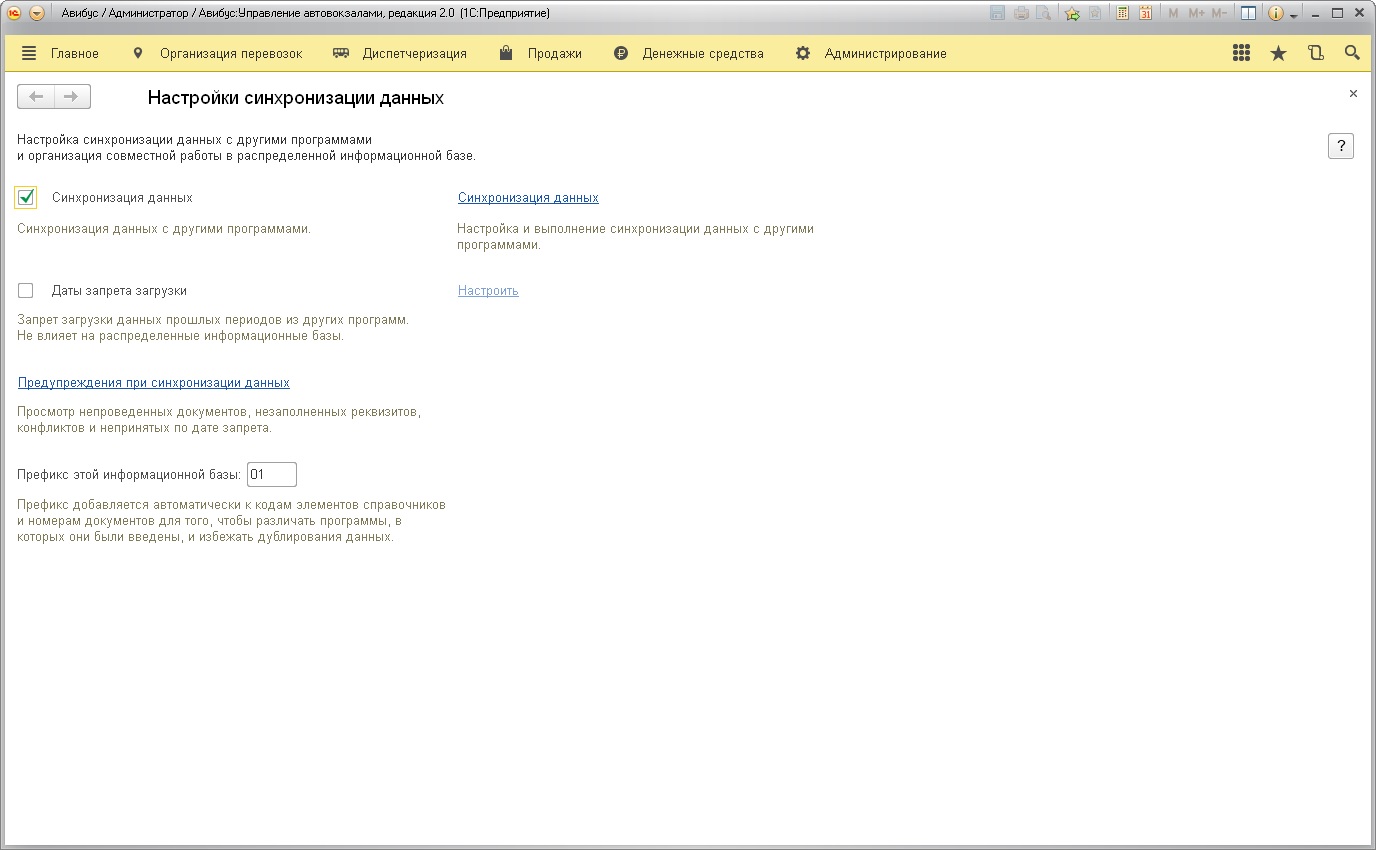Click the info icon in the title bar
Image resolution: width=1376 pixels, height=850 pixels.
pyautogui.click(x=1276, y=14)
